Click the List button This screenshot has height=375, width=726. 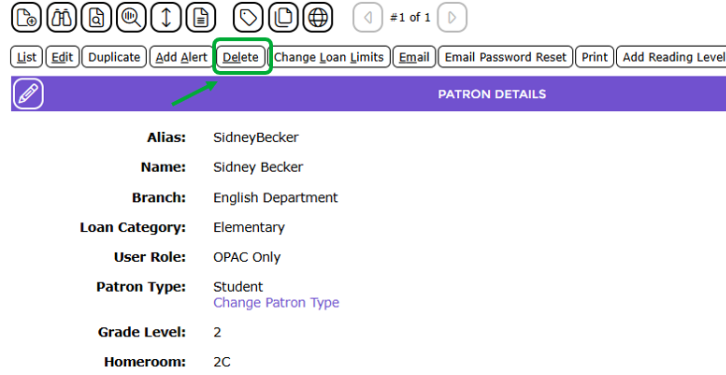pyautogui.click(x=26, y=57)
